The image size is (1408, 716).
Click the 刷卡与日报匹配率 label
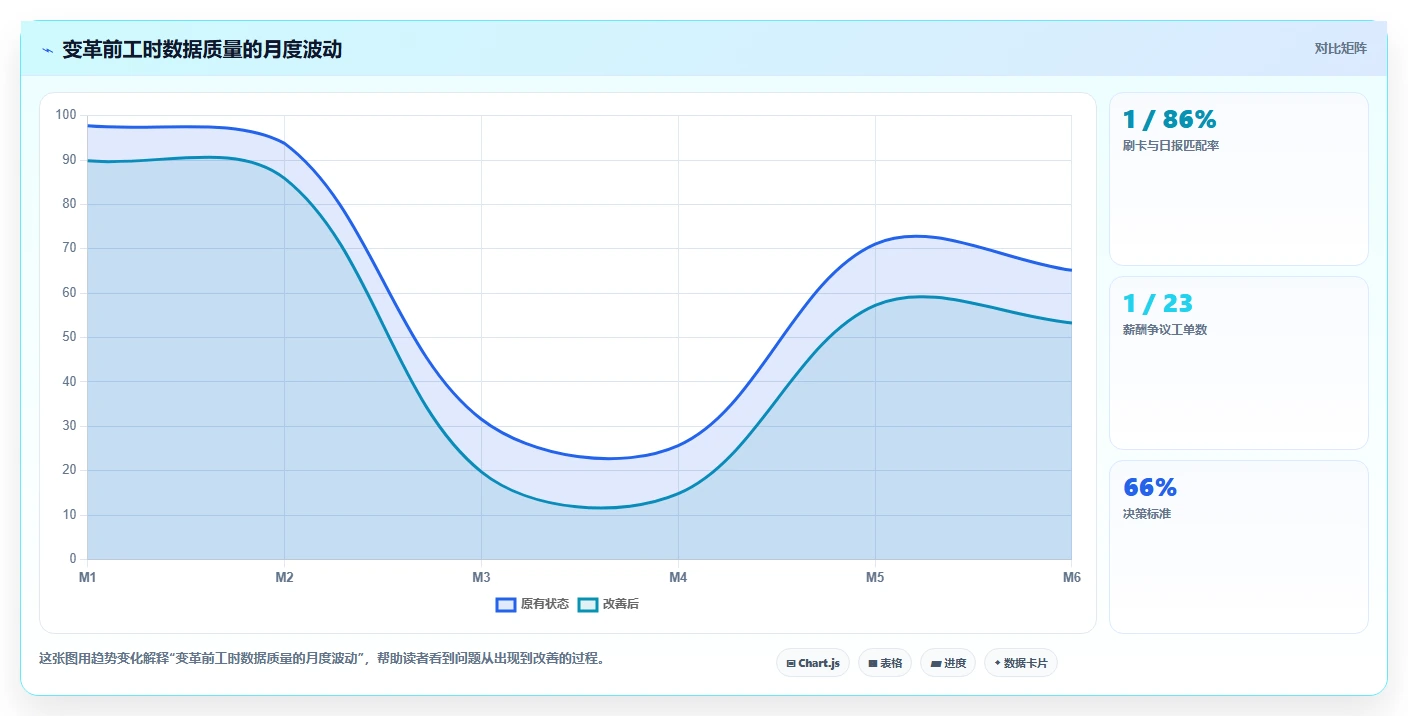click(x=1171, y=146)
